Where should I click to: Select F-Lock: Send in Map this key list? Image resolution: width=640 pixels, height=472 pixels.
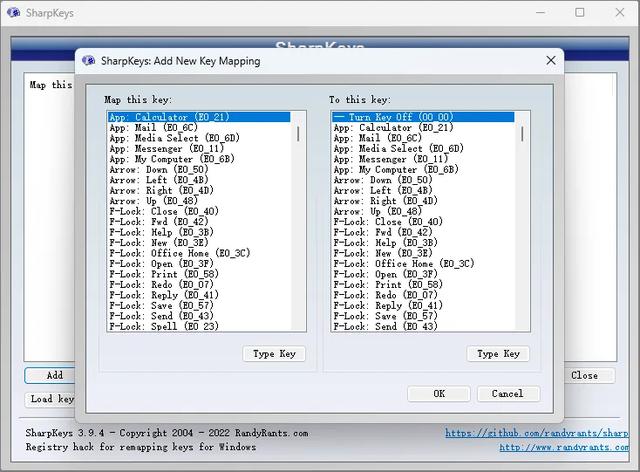pos(199,316)
